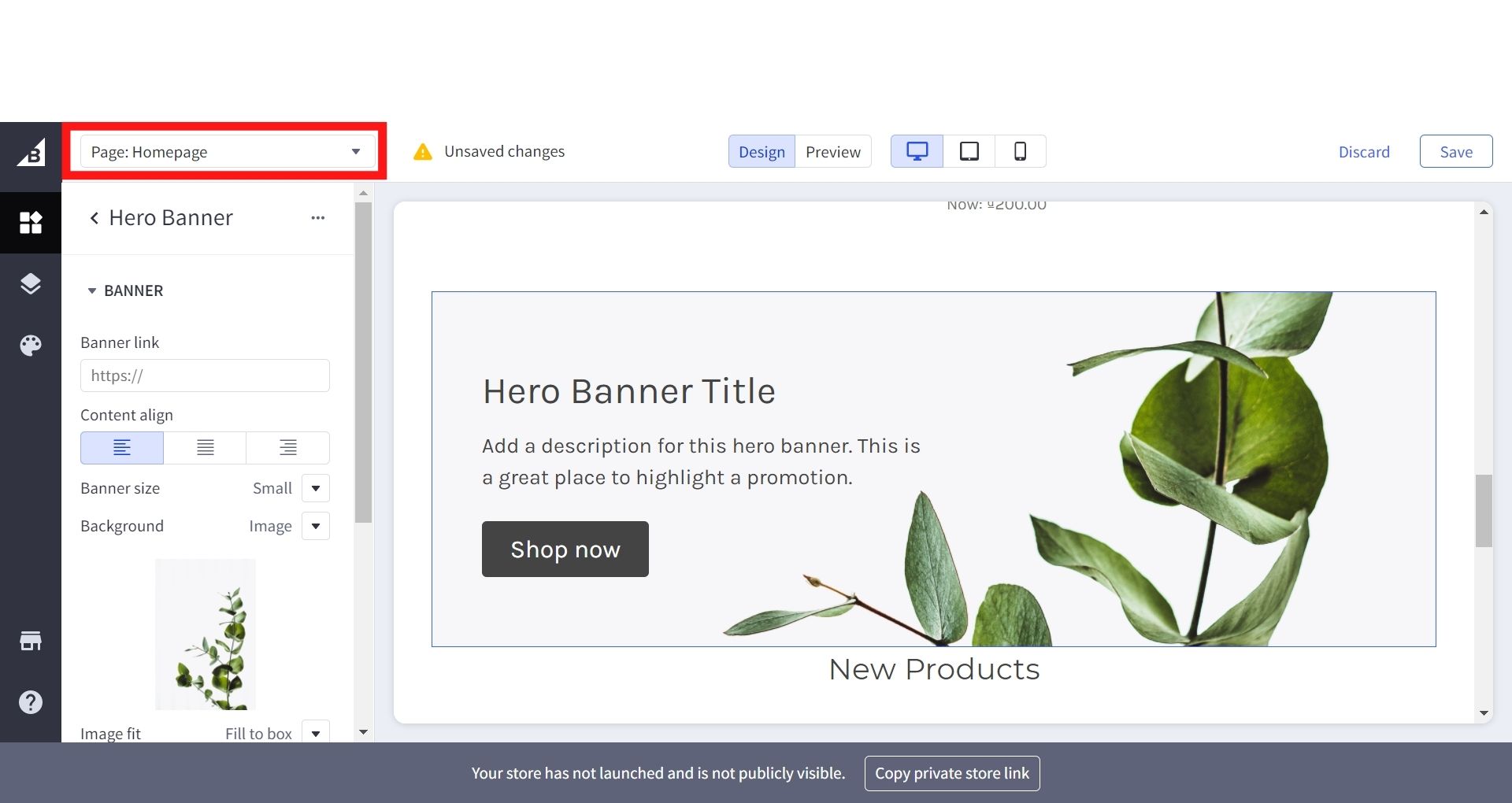Open Hero Banner more options menu
1512x803 pixels.
click(x=317, y=218)
